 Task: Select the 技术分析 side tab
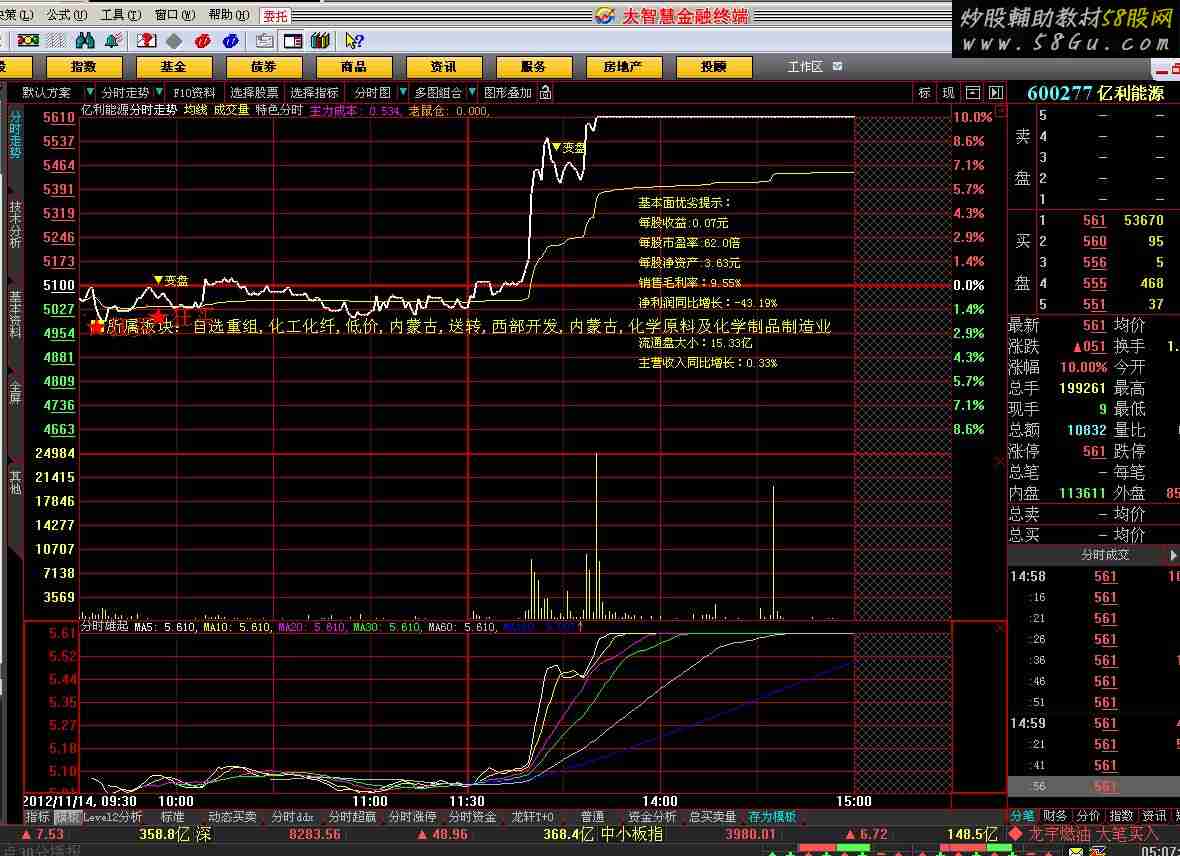point(15,224)
